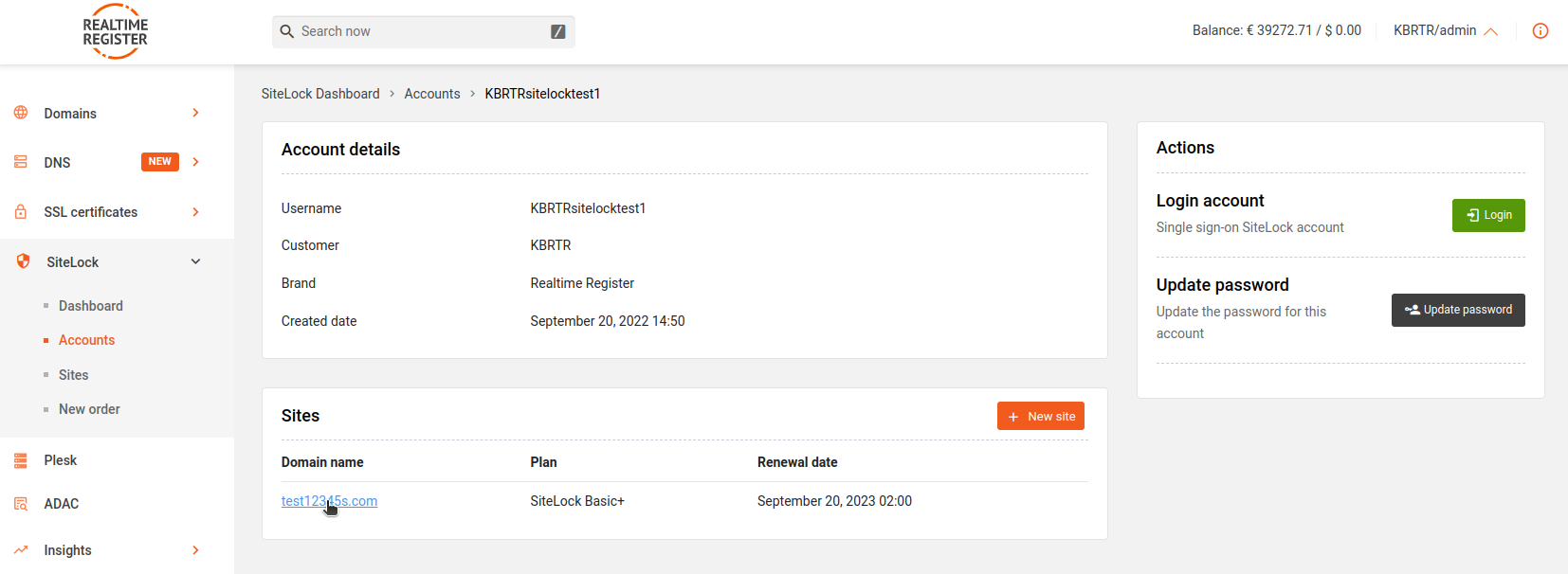Image resolution: width=1568 pixels, height=574 pixels.
Task: Open the Domains menu item
Action: click(70, 114)
